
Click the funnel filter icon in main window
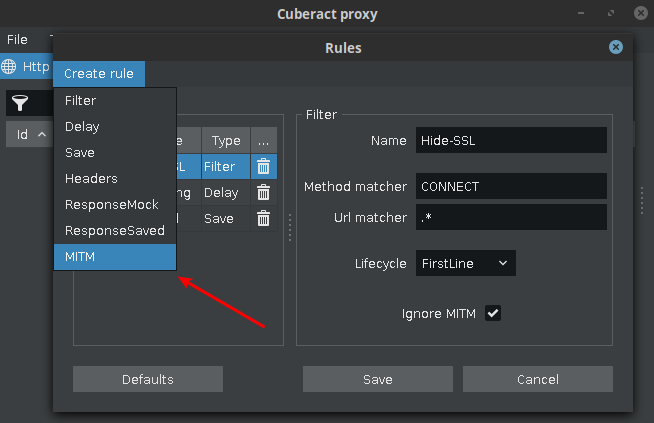(20, 102)
